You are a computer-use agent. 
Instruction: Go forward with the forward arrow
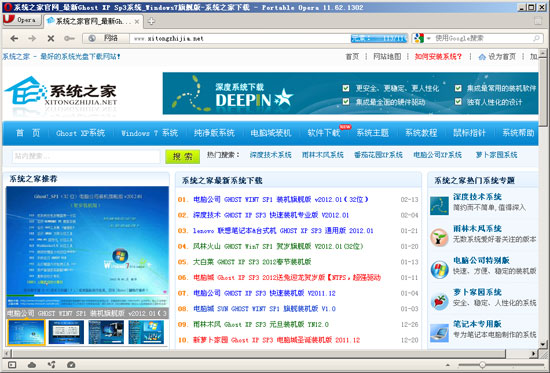[x=32, y=38]
